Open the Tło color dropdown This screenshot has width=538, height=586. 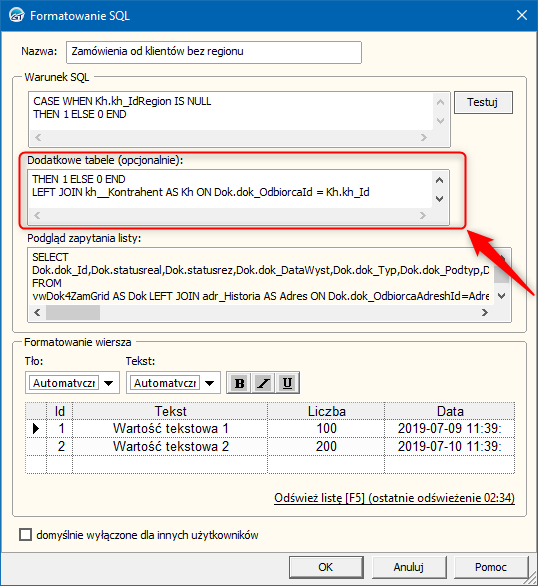pos(109,383)
